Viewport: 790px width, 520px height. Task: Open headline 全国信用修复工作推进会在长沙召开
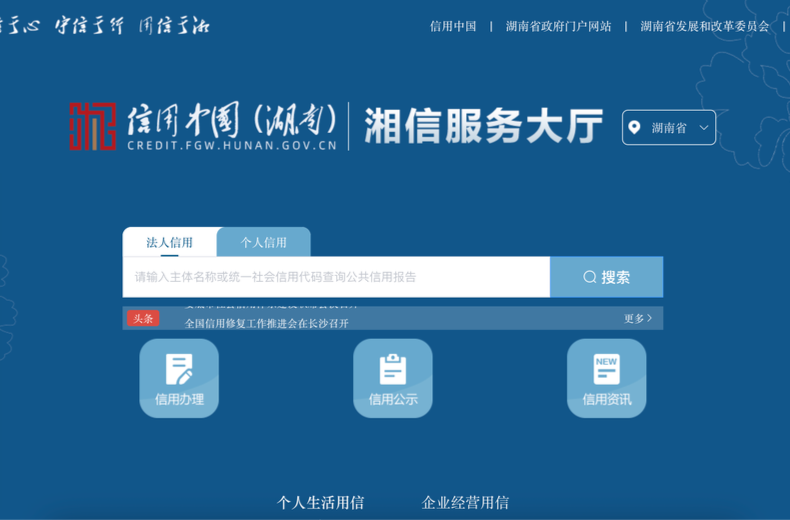[267, 323]
